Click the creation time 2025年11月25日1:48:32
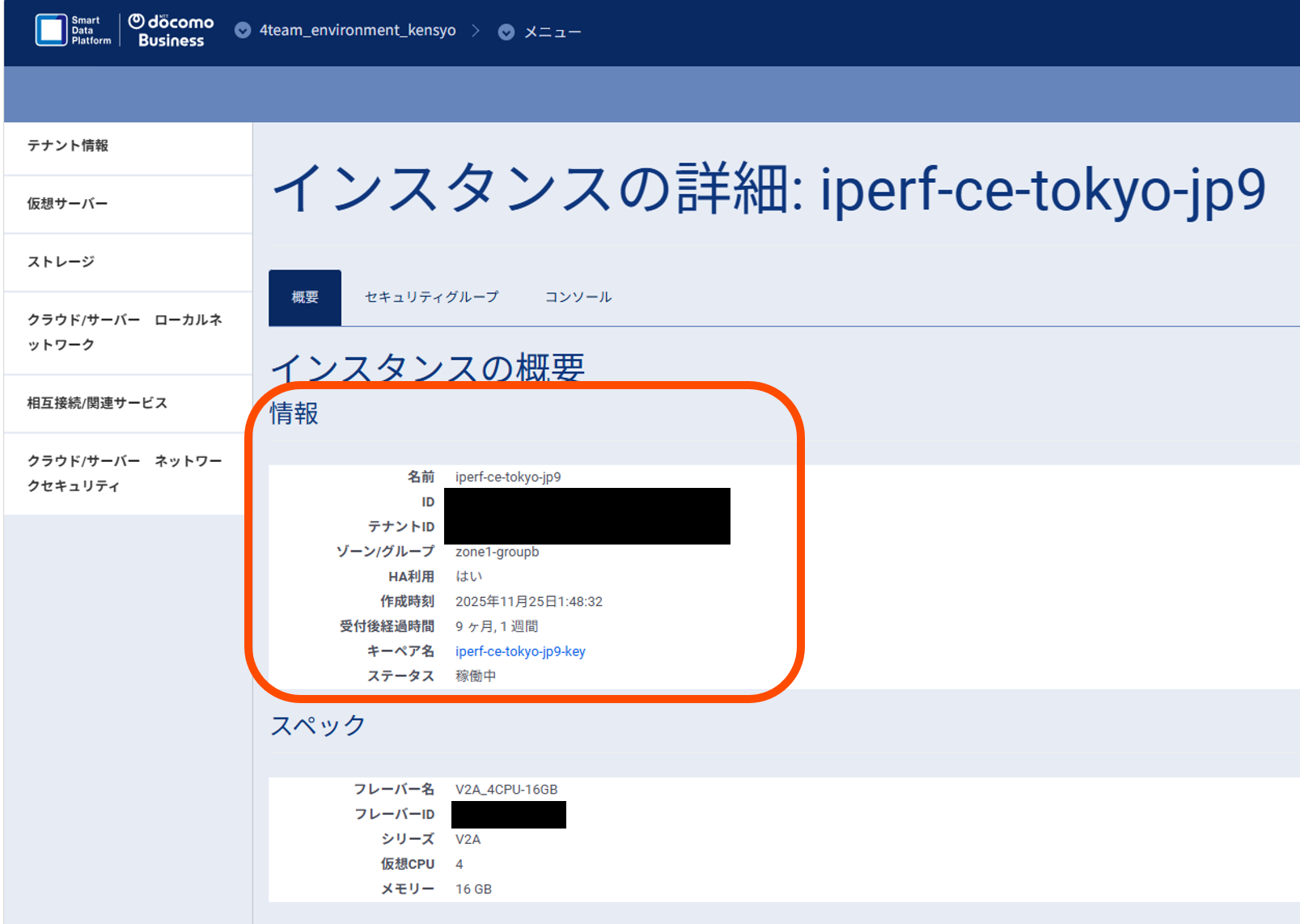Viewport: 1300px width, 924px height. click(529, 602)
